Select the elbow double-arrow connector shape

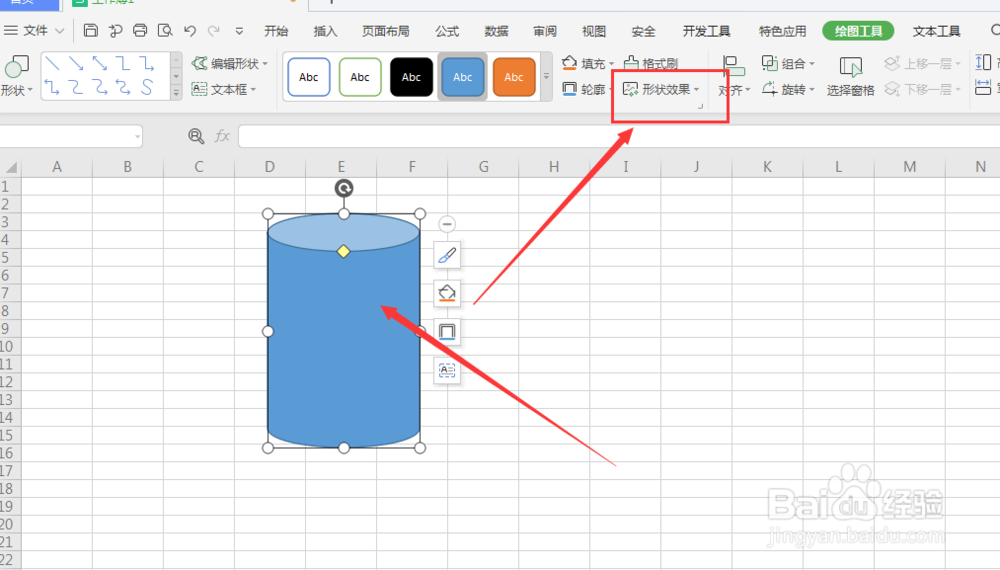pyautogui.click(x=52, y=87)
